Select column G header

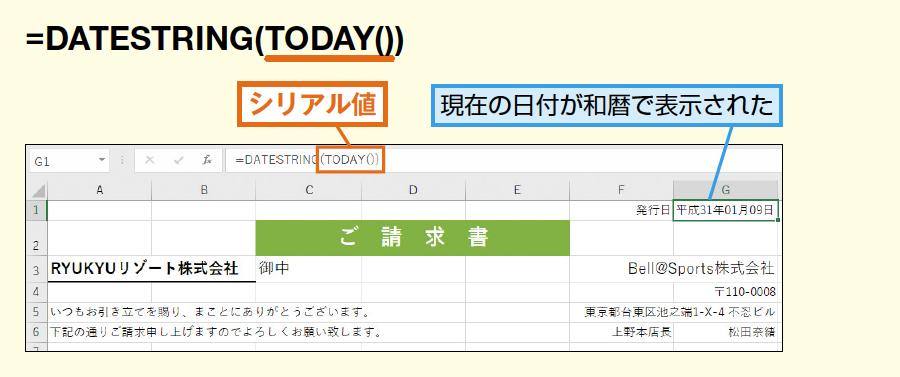coord(726,191)
